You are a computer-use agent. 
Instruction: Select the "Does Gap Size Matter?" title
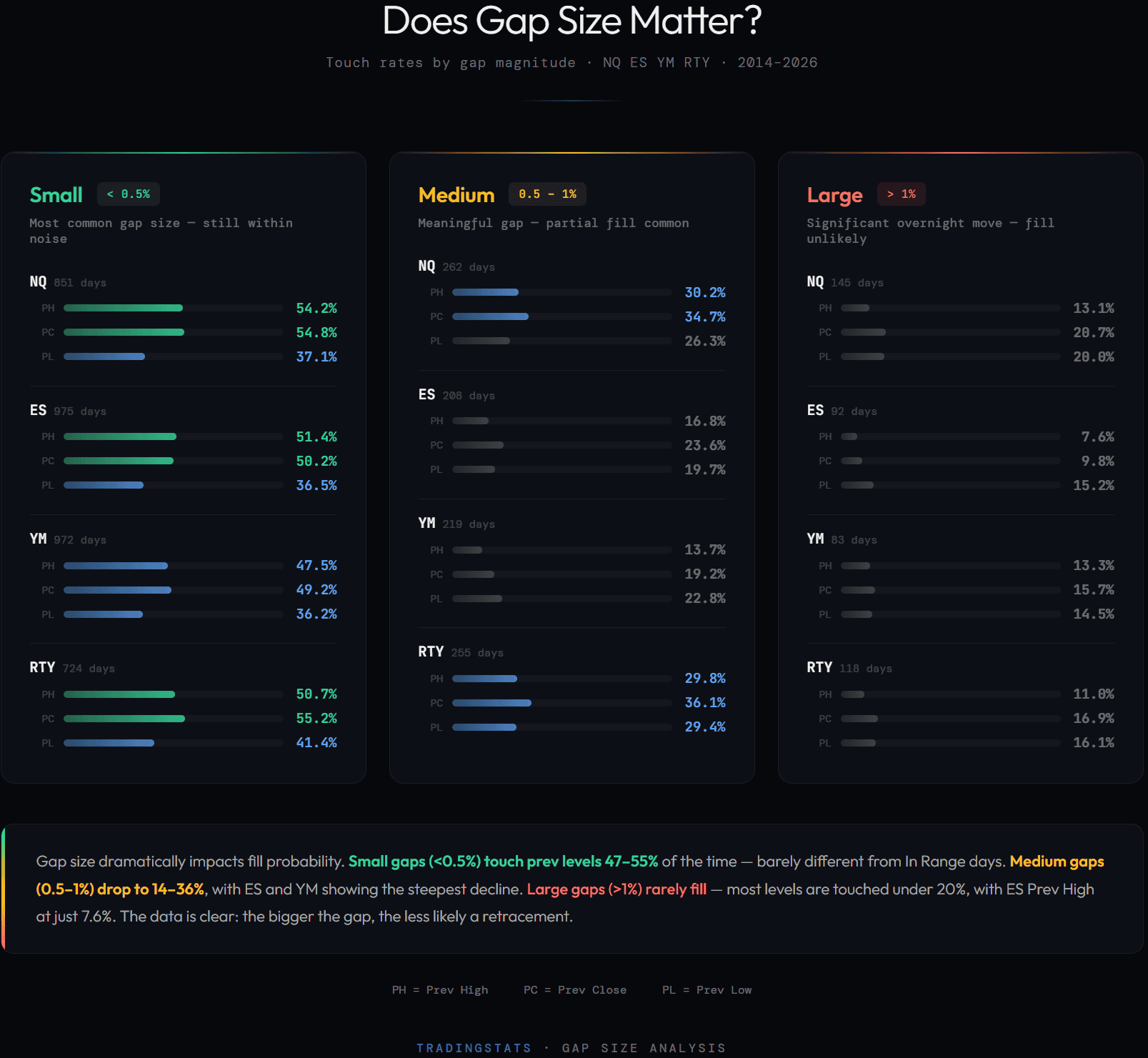[573, 21]
